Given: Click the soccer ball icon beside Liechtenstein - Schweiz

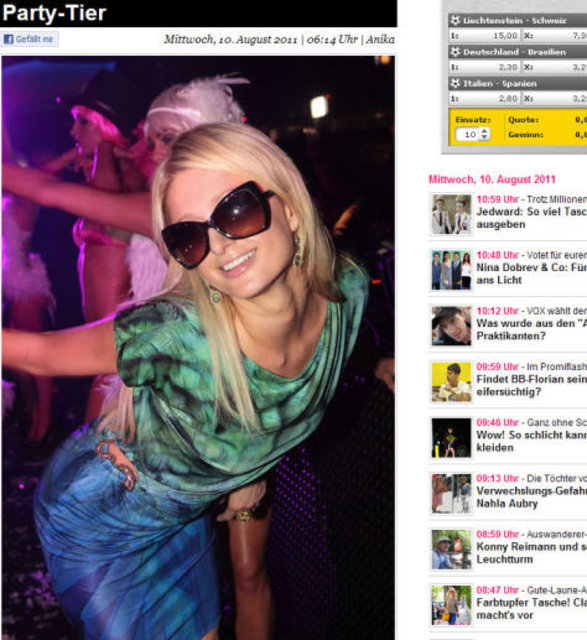Looking at the screenshot, I should (455, 20).
